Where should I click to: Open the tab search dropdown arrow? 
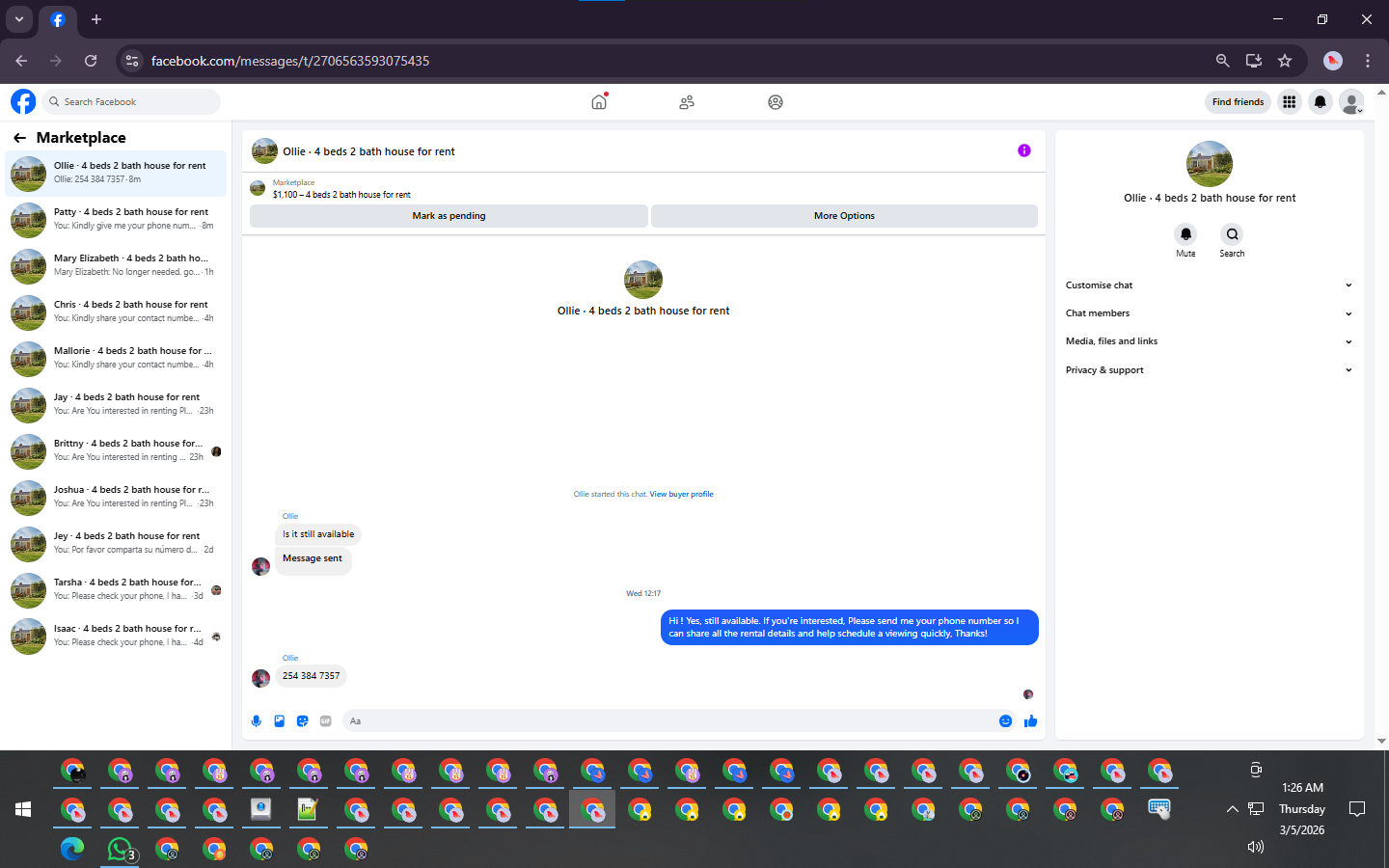(19, 19)
